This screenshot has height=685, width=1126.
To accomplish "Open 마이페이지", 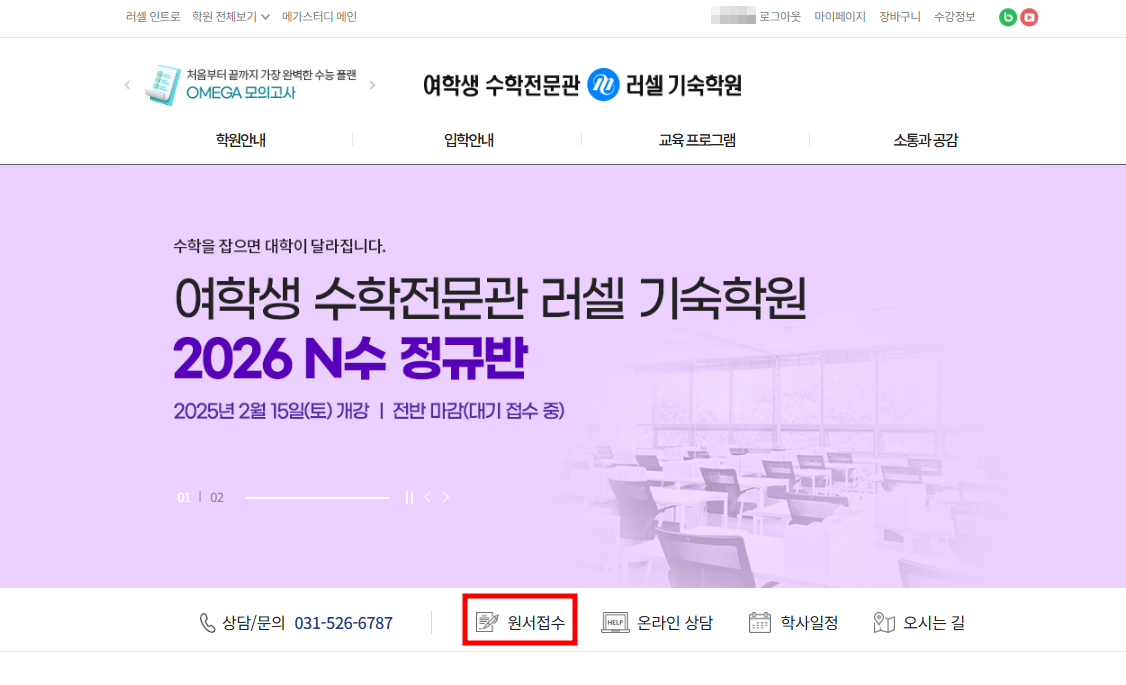I will coord(839,17).
